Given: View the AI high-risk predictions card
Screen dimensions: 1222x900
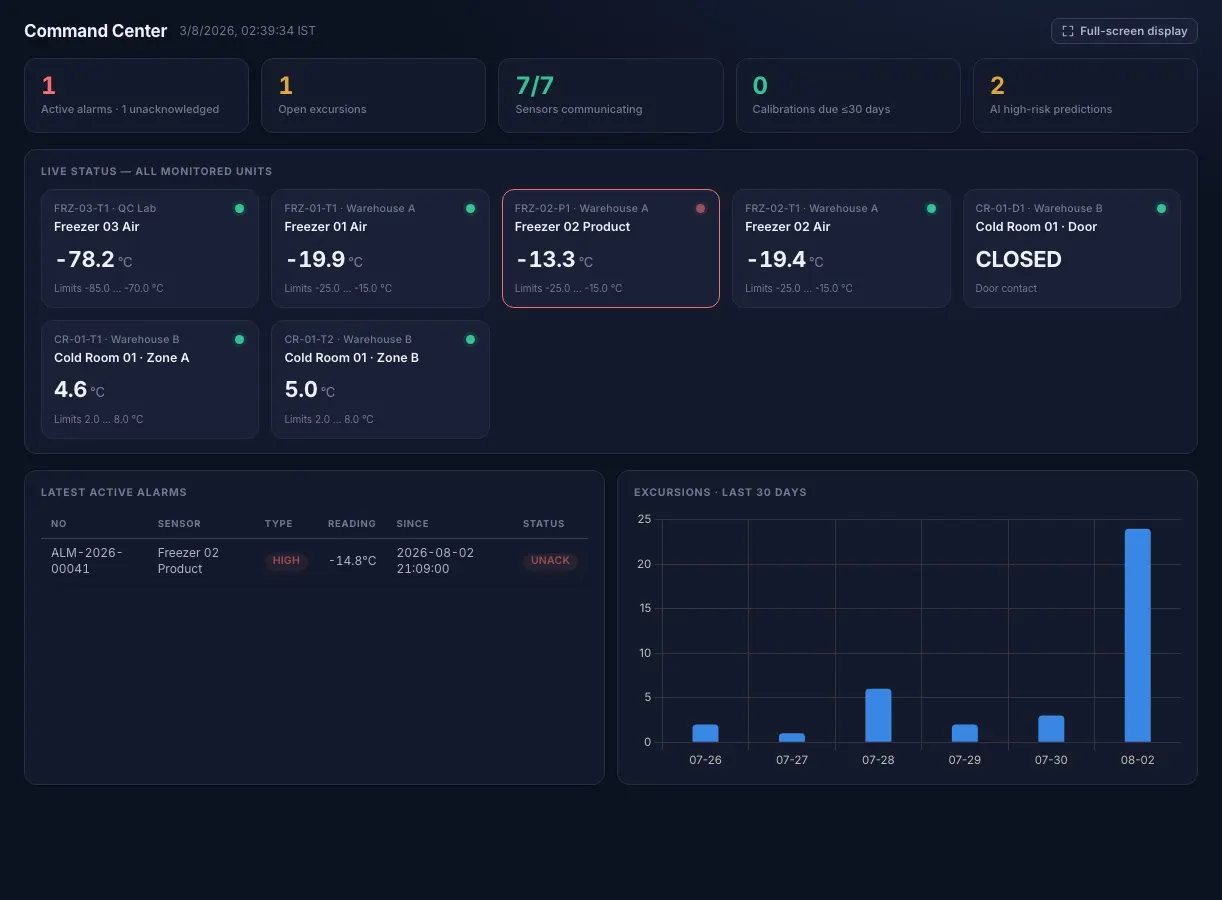Looking at the screenshot, I should 1085,95.
